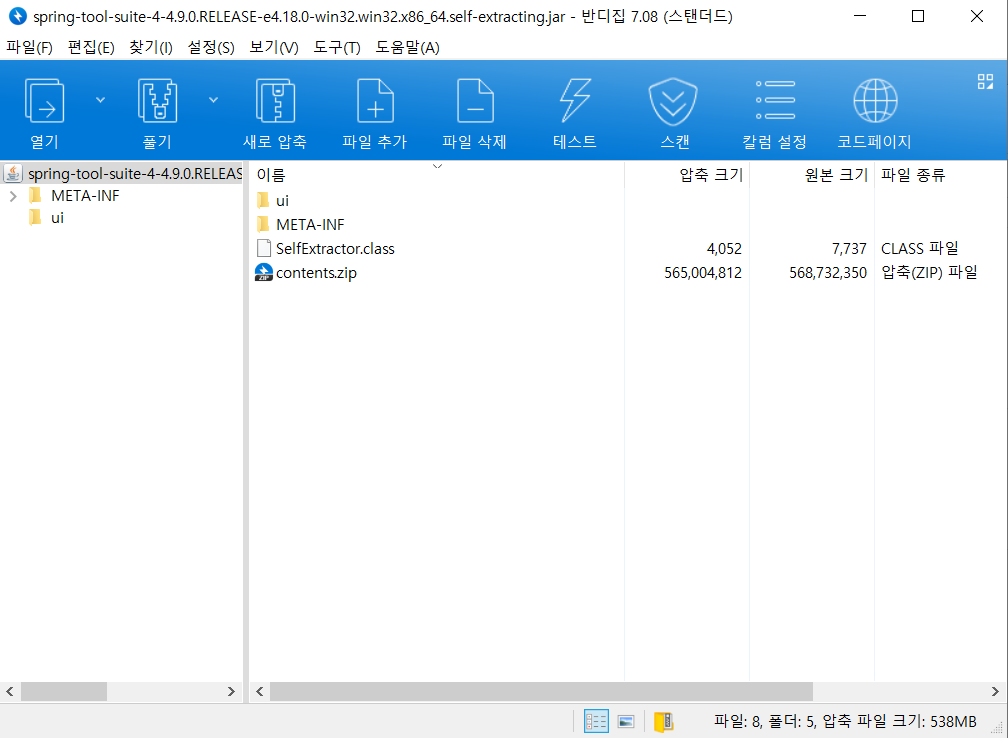Maximize the Bandizip window

coord(918,16)
